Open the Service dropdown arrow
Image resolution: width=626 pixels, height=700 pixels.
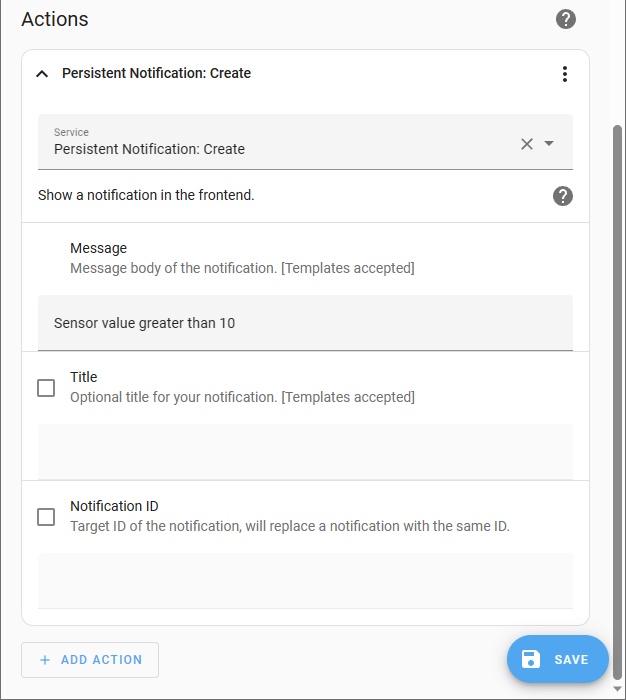pyautogui.click(x=549, y=144)
